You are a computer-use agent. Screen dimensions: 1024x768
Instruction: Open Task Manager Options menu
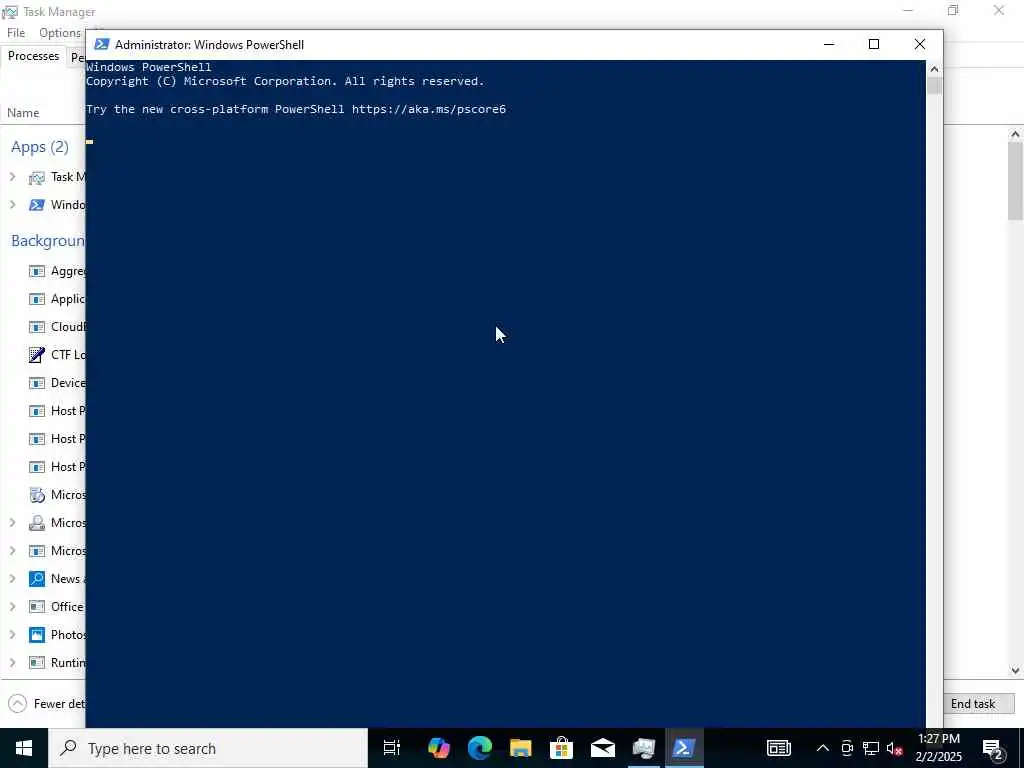point(59,33)
